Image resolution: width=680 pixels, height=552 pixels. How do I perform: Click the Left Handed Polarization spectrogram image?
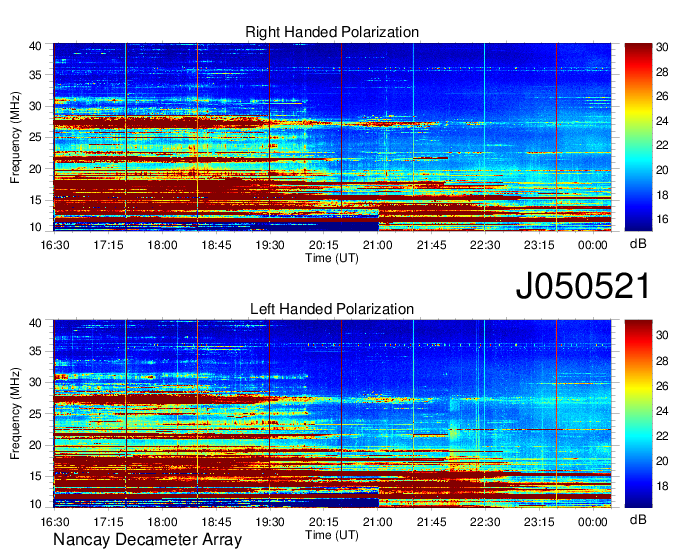[332, 414]
